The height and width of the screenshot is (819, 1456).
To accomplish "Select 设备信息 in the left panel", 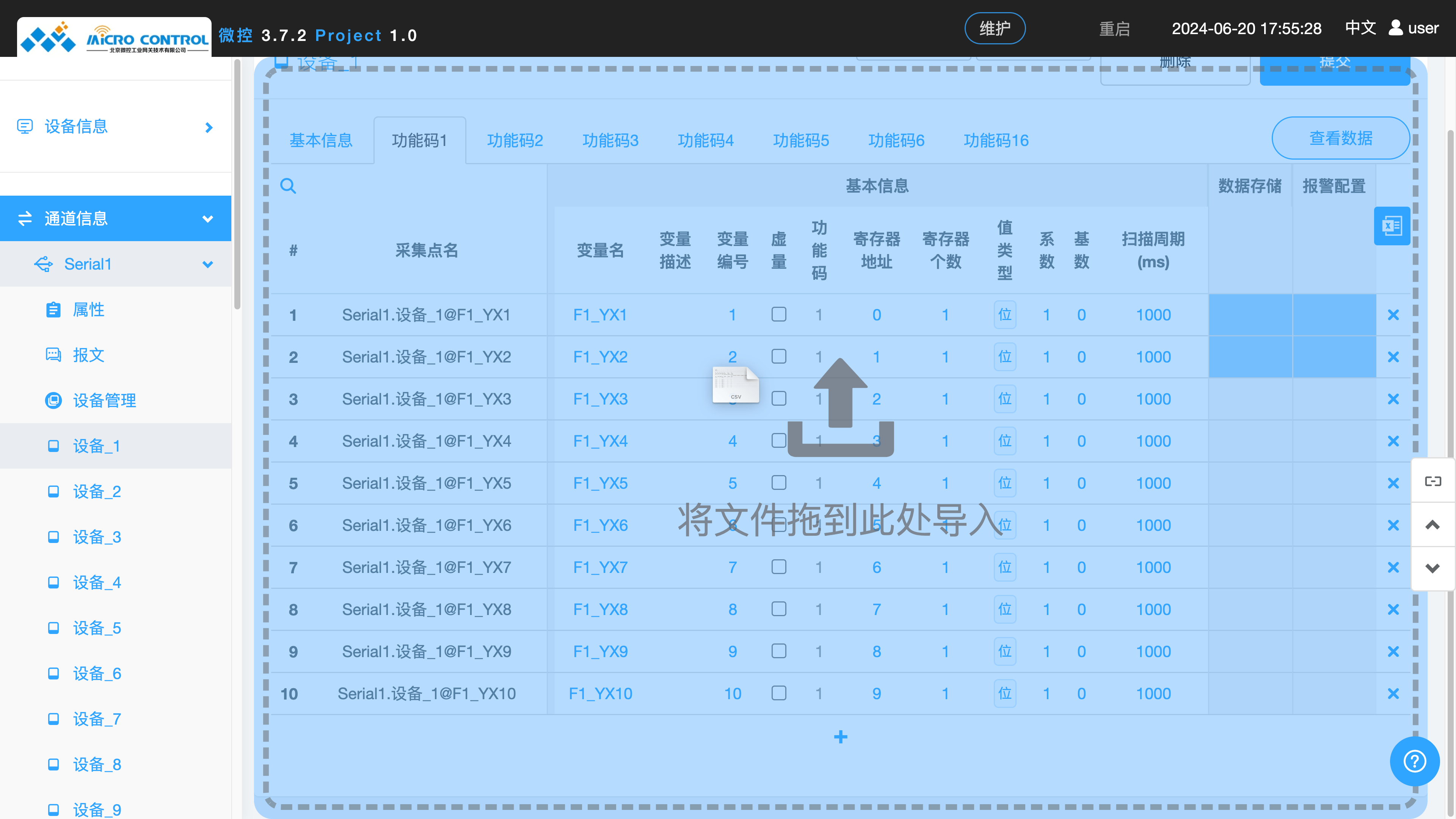I will (x=76, y=127).
